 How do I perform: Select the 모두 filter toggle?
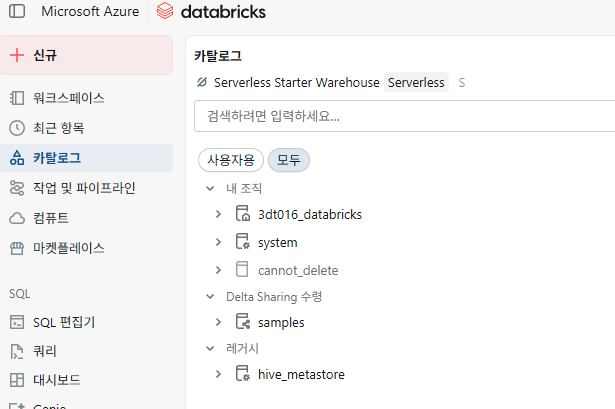[289, 160]
